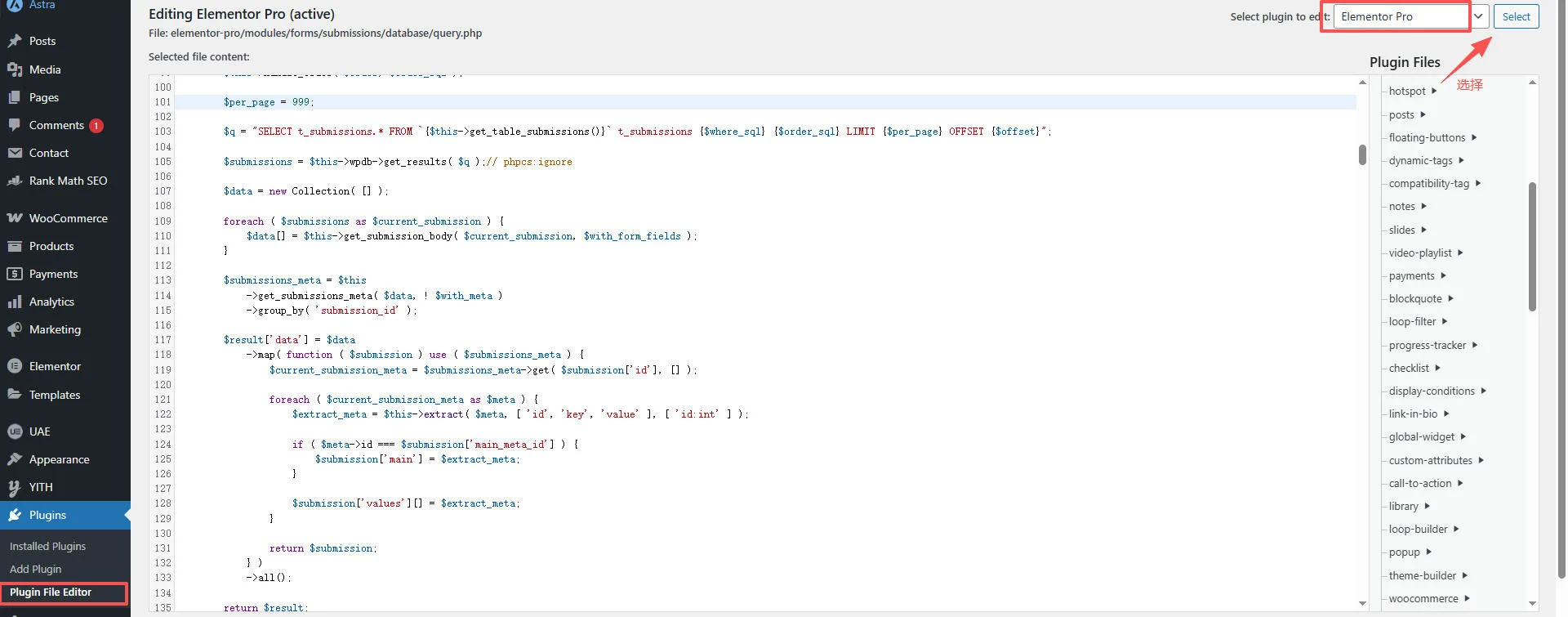
Task: Click the Plugin Files list scrollbar thumb
Action: tap(1532, 246)
